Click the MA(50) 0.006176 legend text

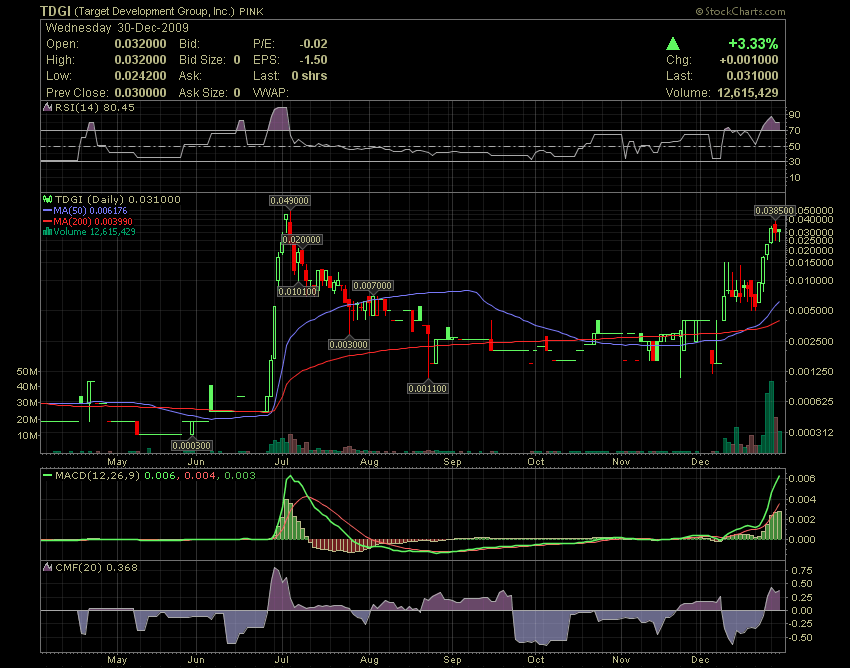point(90,210)
